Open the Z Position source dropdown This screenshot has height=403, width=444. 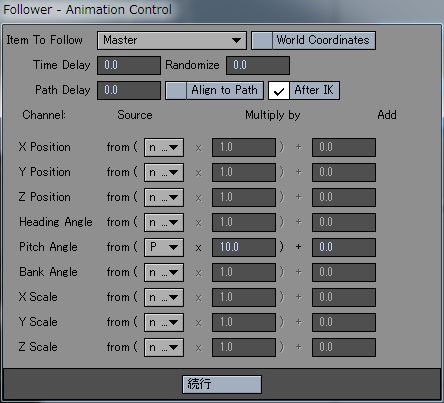pyautogui.click(x=164, y=197)
